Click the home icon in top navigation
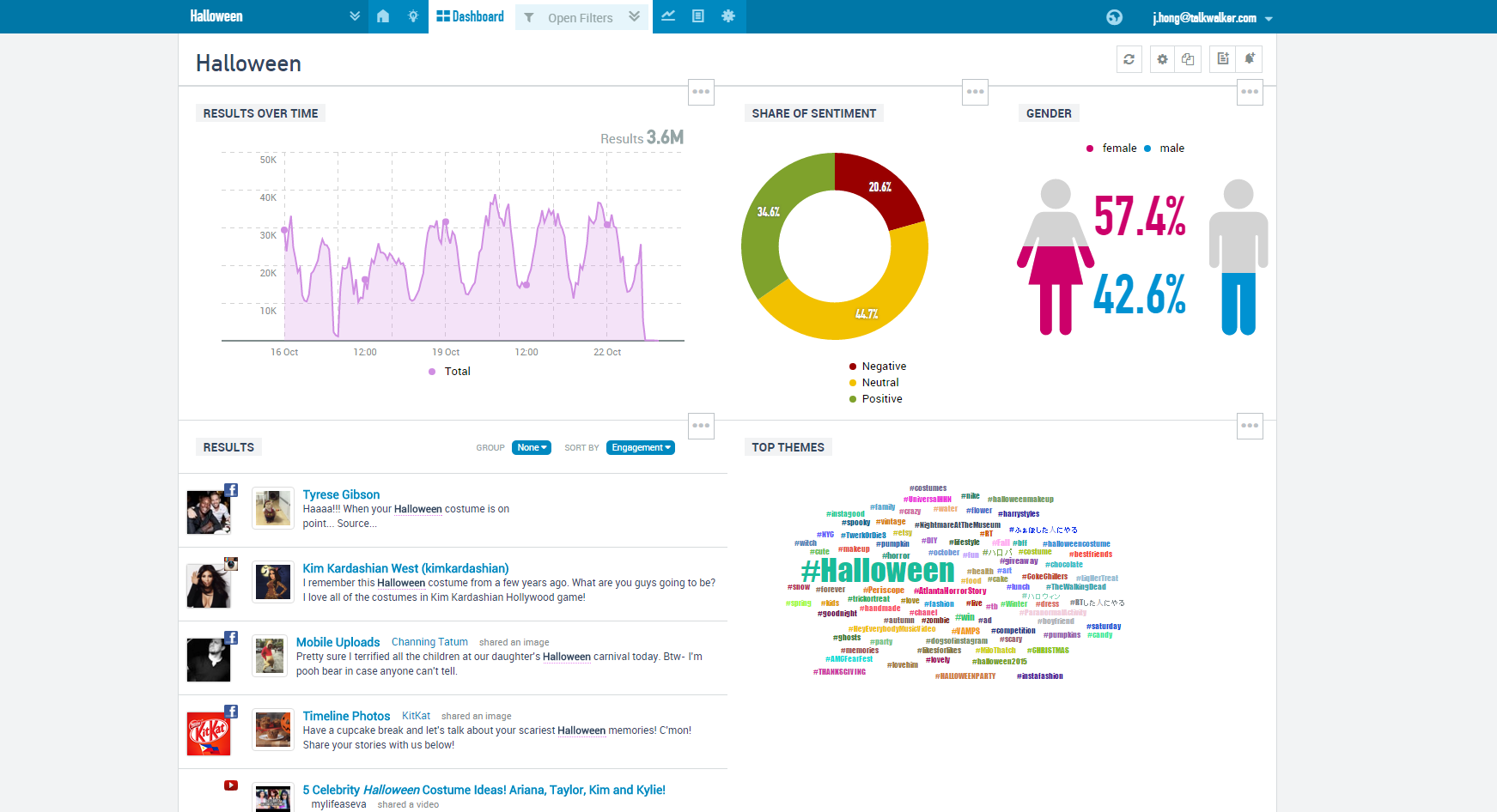1497x812 pixels. click(383, 16)
